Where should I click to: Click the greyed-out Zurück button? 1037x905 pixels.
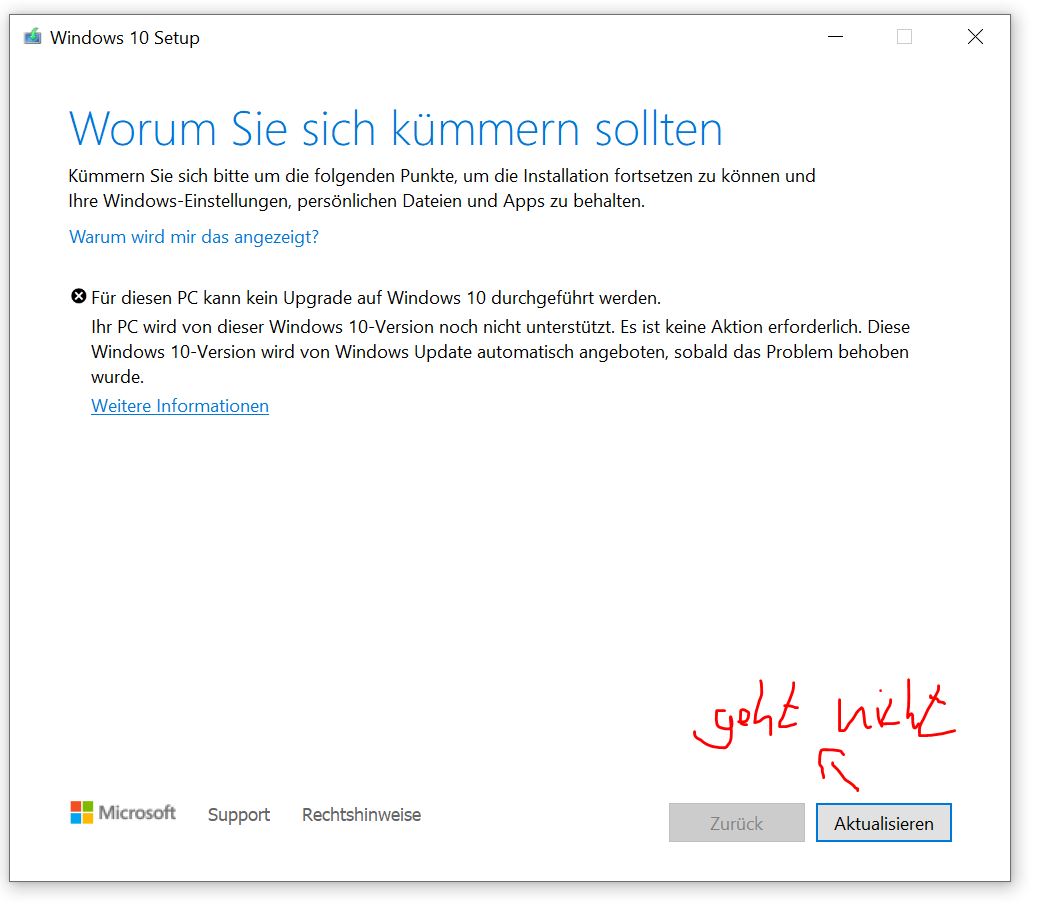click(737, 822)
